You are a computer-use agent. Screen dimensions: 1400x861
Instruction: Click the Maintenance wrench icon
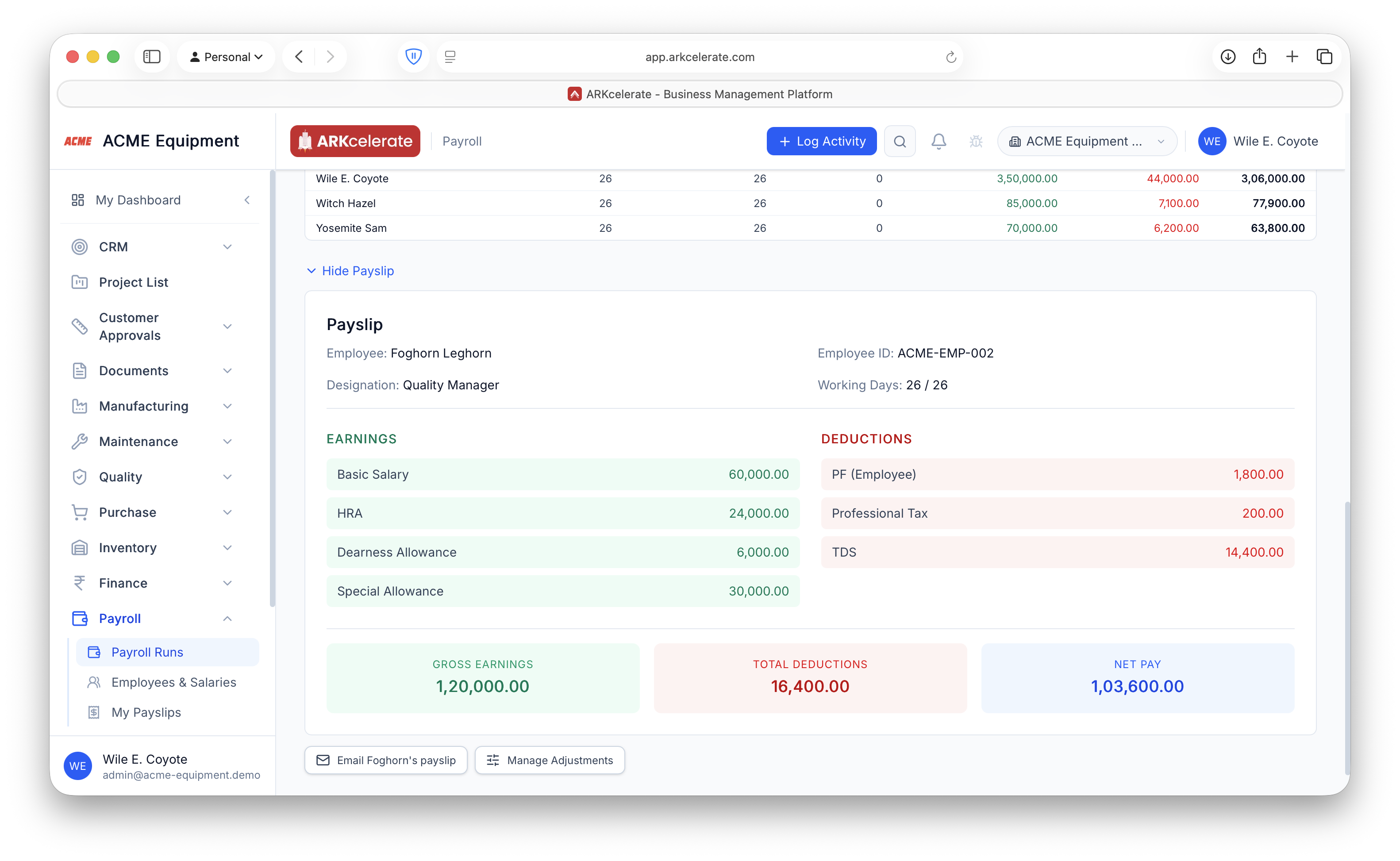click(80, 441)
